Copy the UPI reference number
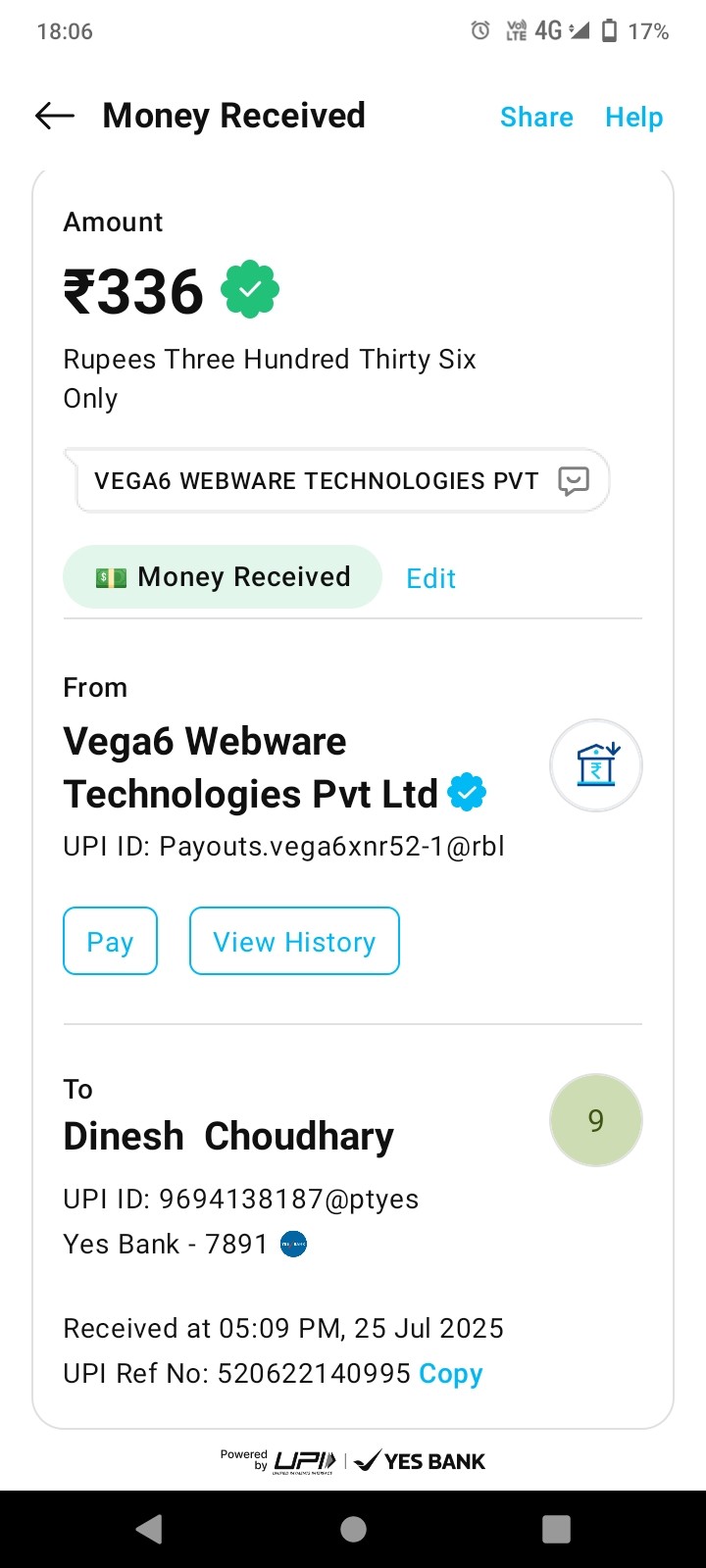This screenshot has width=706, height=1568. 451,1374
